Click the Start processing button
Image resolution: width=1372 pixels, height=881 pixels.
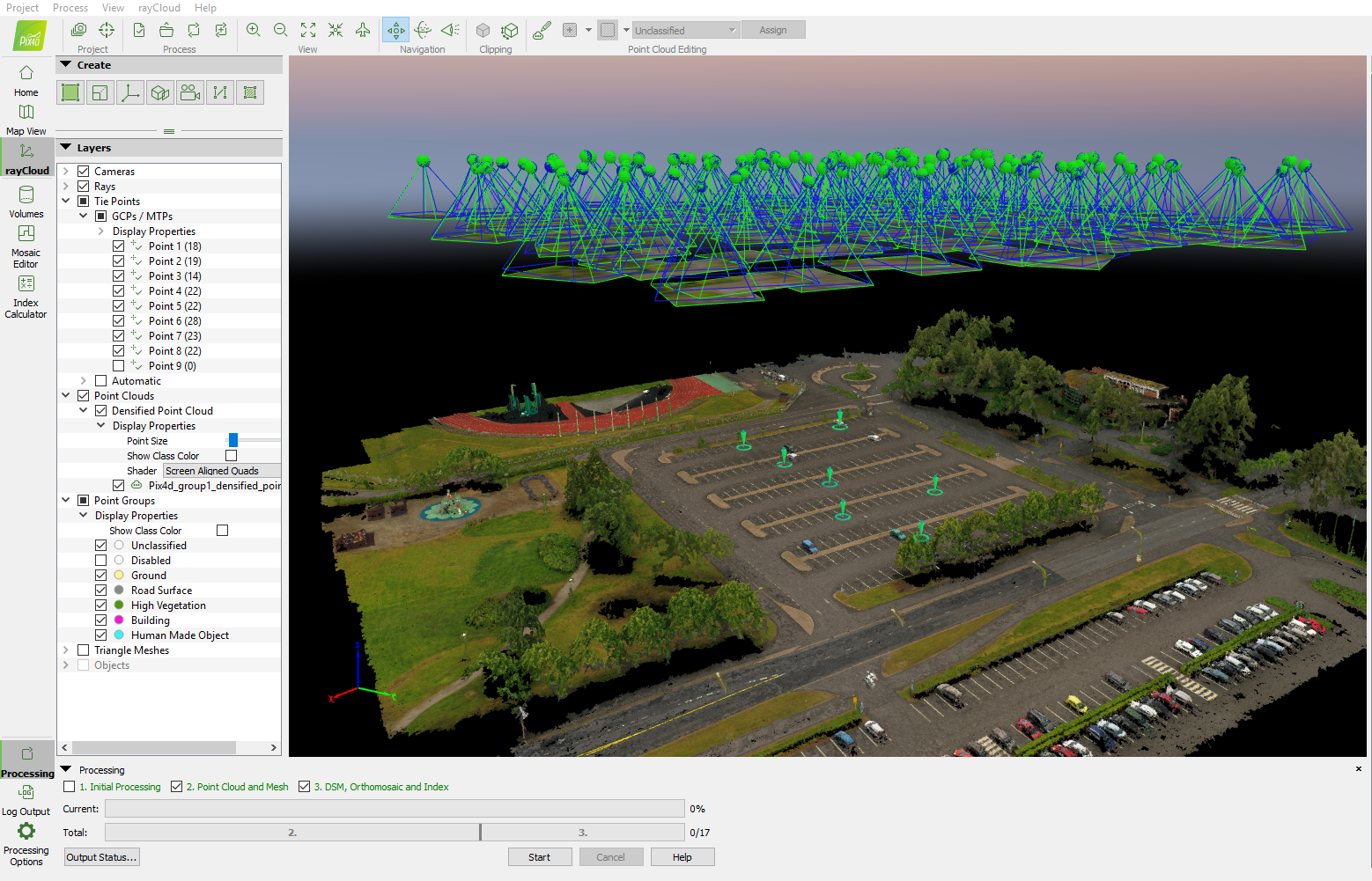point(539,857)
